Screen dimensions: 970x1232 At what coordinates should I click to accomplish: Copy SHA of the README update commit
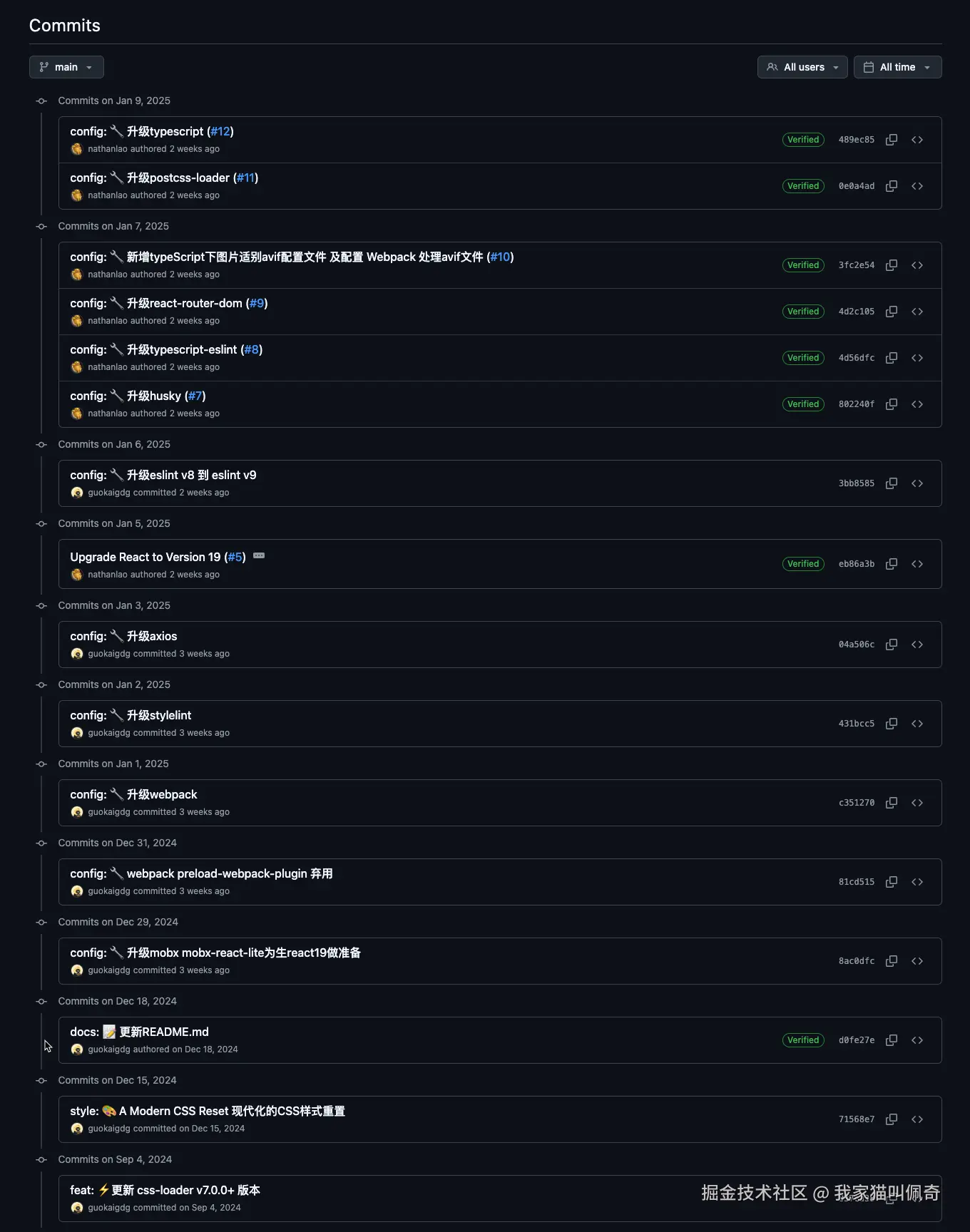coord(891,1040)
